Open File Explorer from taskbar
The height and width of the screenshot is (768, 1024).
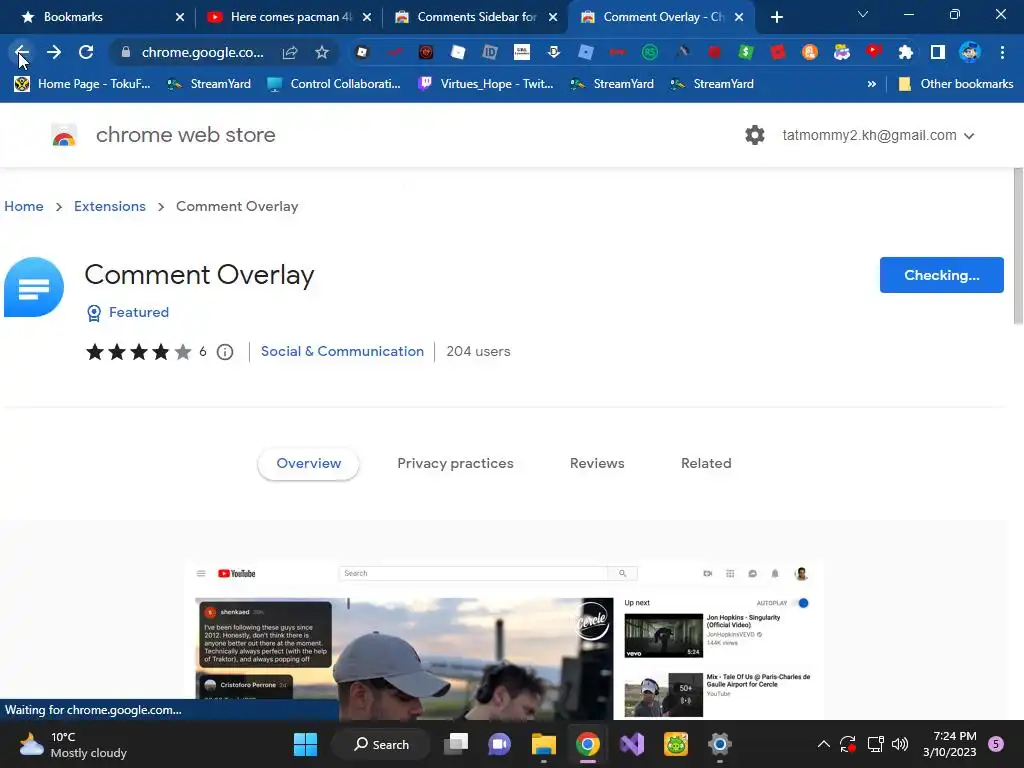click(543, 744)
